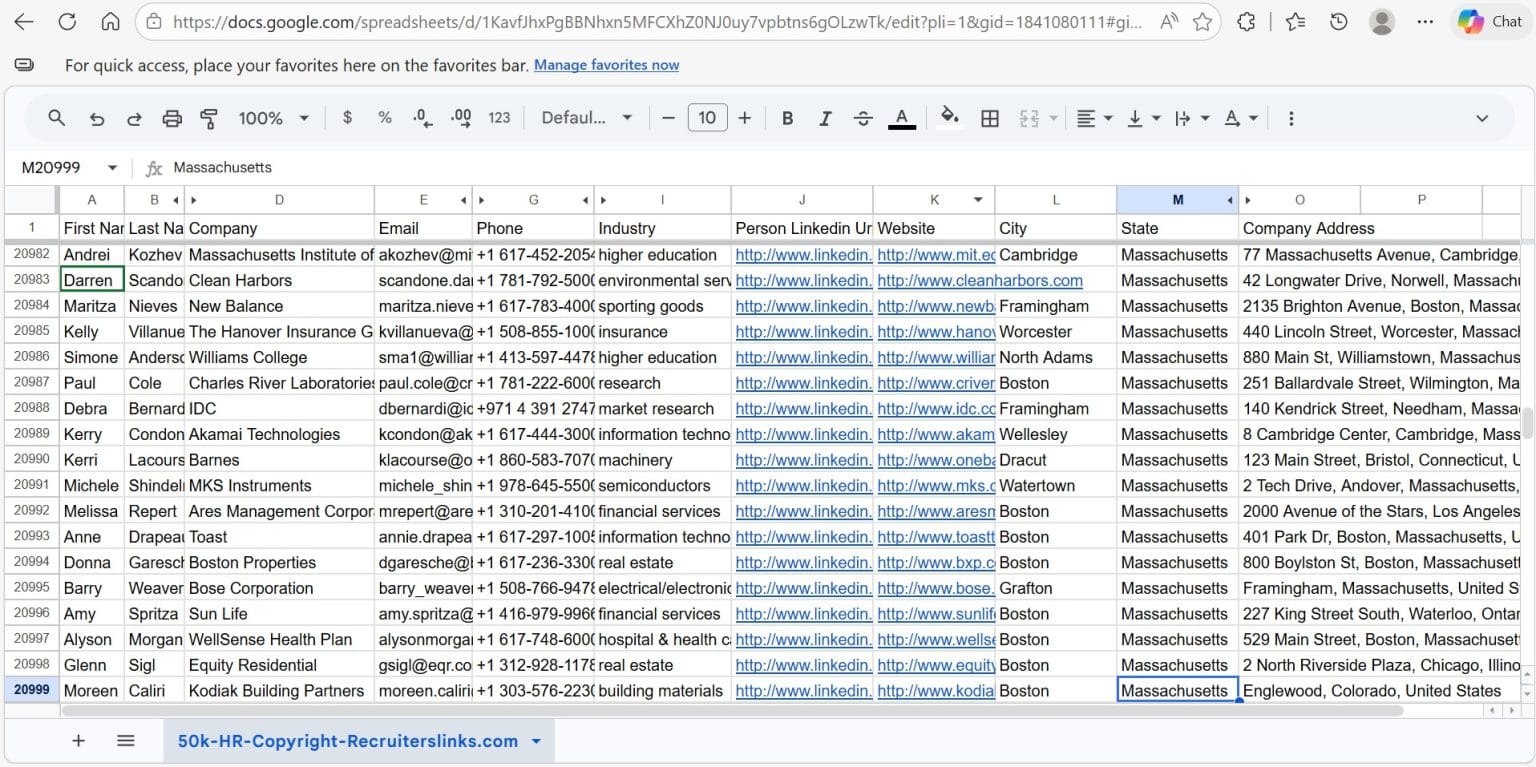Image resolution: width=1536 pixels, height=767 pixels.
Task: Select column M header
Action: pos(1177,200)
